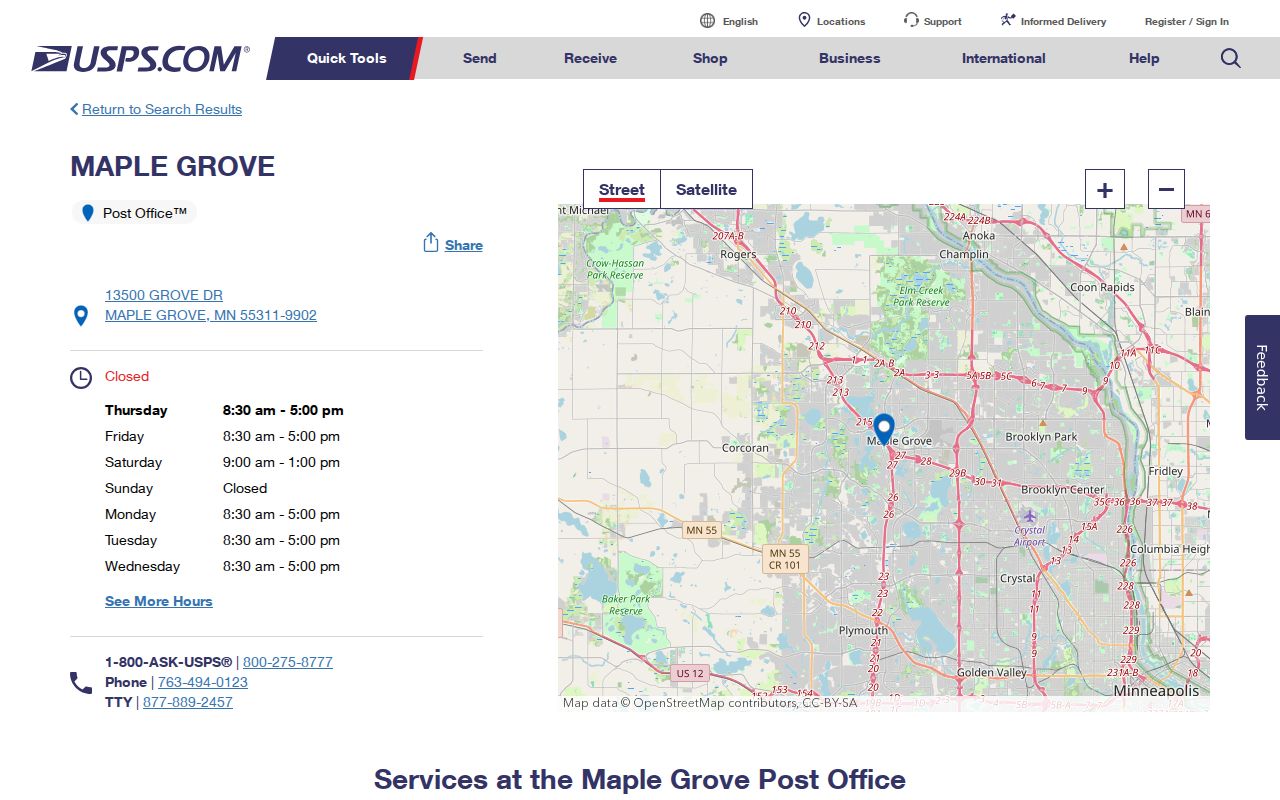Click the USPS.COM logo
Image resolution: width=1280 pixels, height=800 pixels.
tap(140, 59)
